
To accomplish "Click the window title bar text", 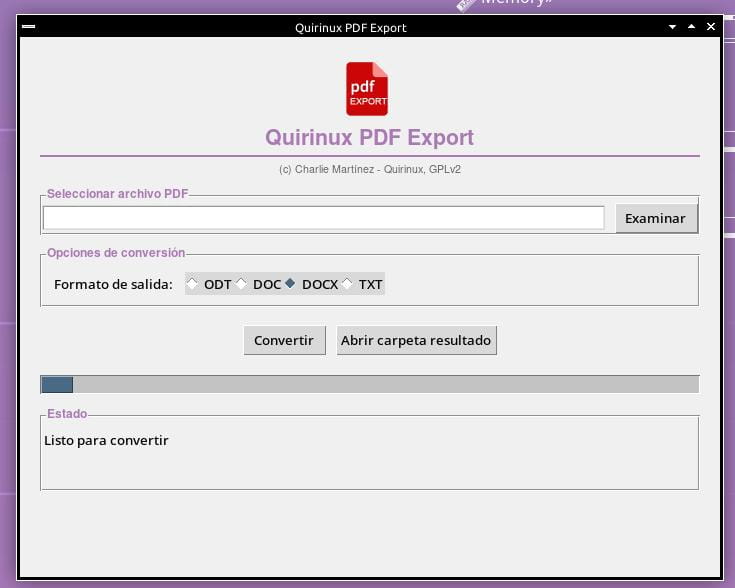I will click(351, 28).
